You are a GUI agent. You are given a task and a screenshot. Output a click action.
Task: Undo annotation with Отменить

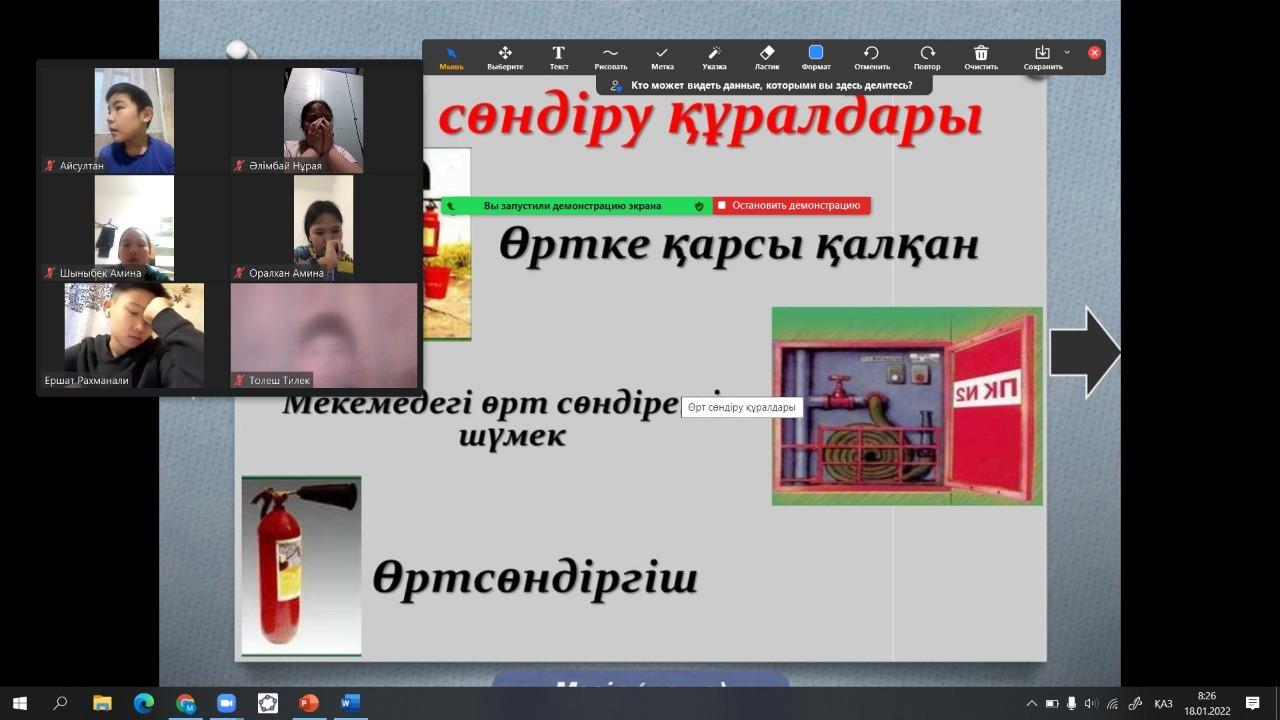[x=871, y=57]
